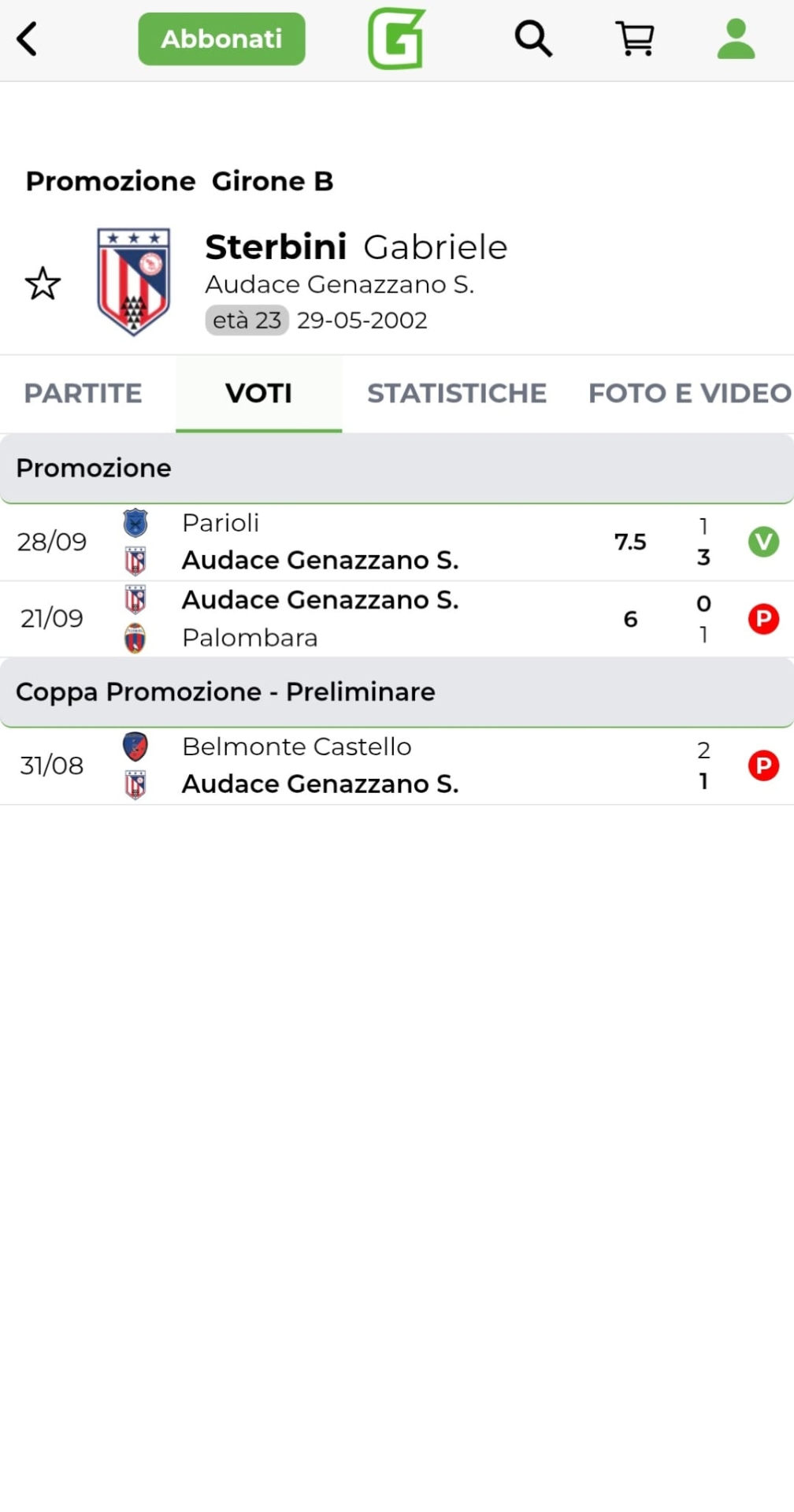Tap the green G home logo
The width and height of the screenshot is (794, 1512).
(x=396, y=39)
